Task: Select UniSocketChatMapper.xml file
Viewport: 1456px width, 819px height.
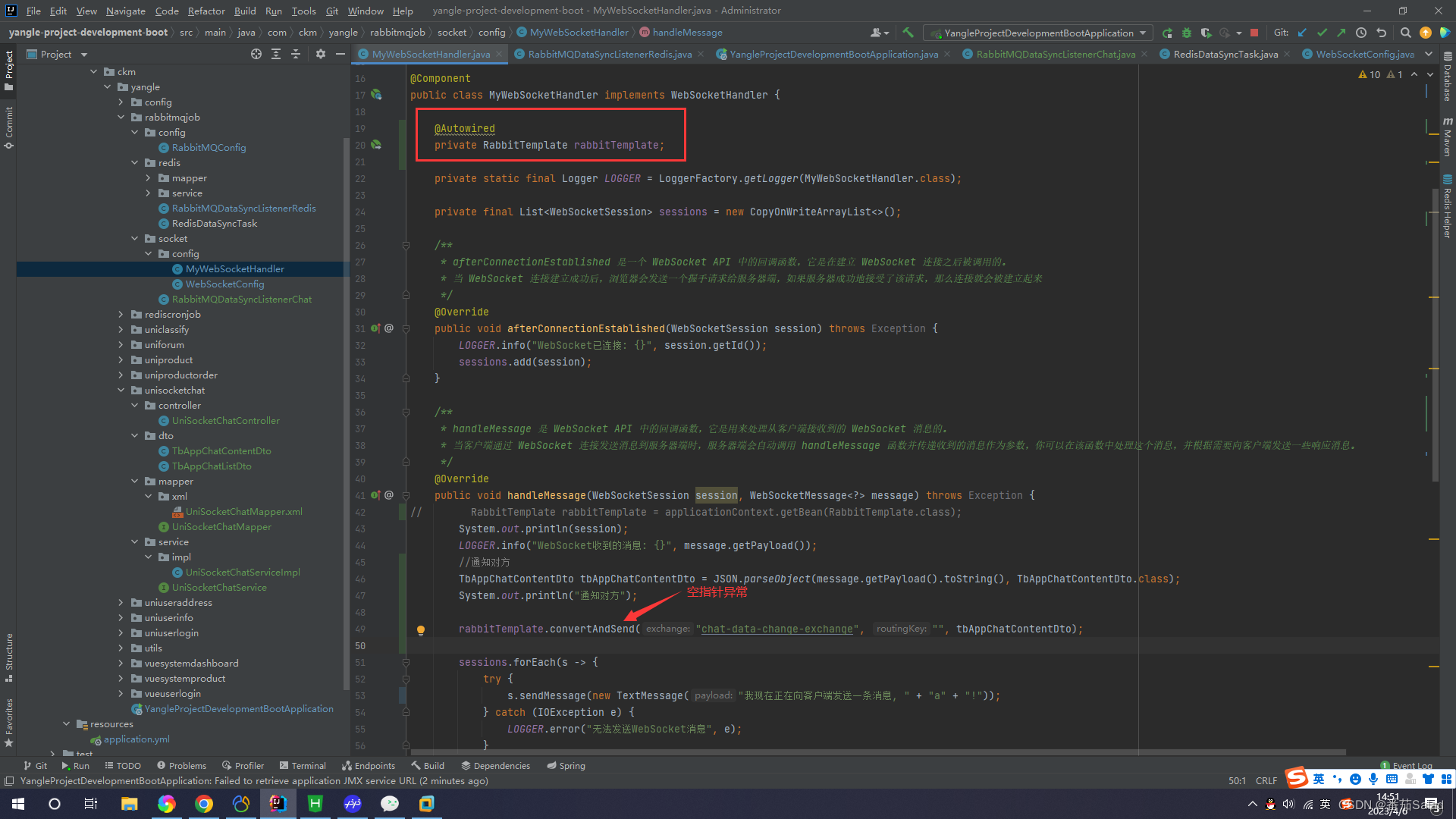Action: pos(244,512)
